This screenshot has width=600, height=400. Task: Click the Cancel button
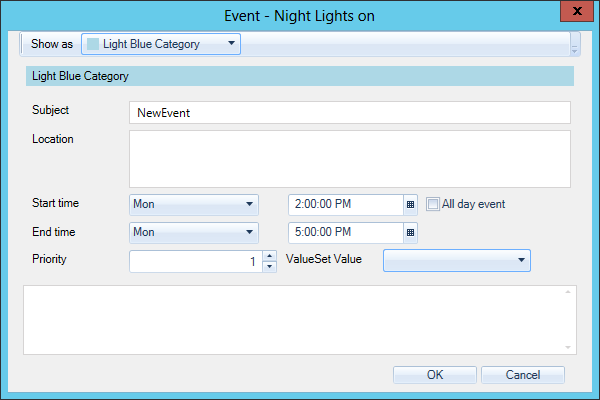click(x=522, y=375)
